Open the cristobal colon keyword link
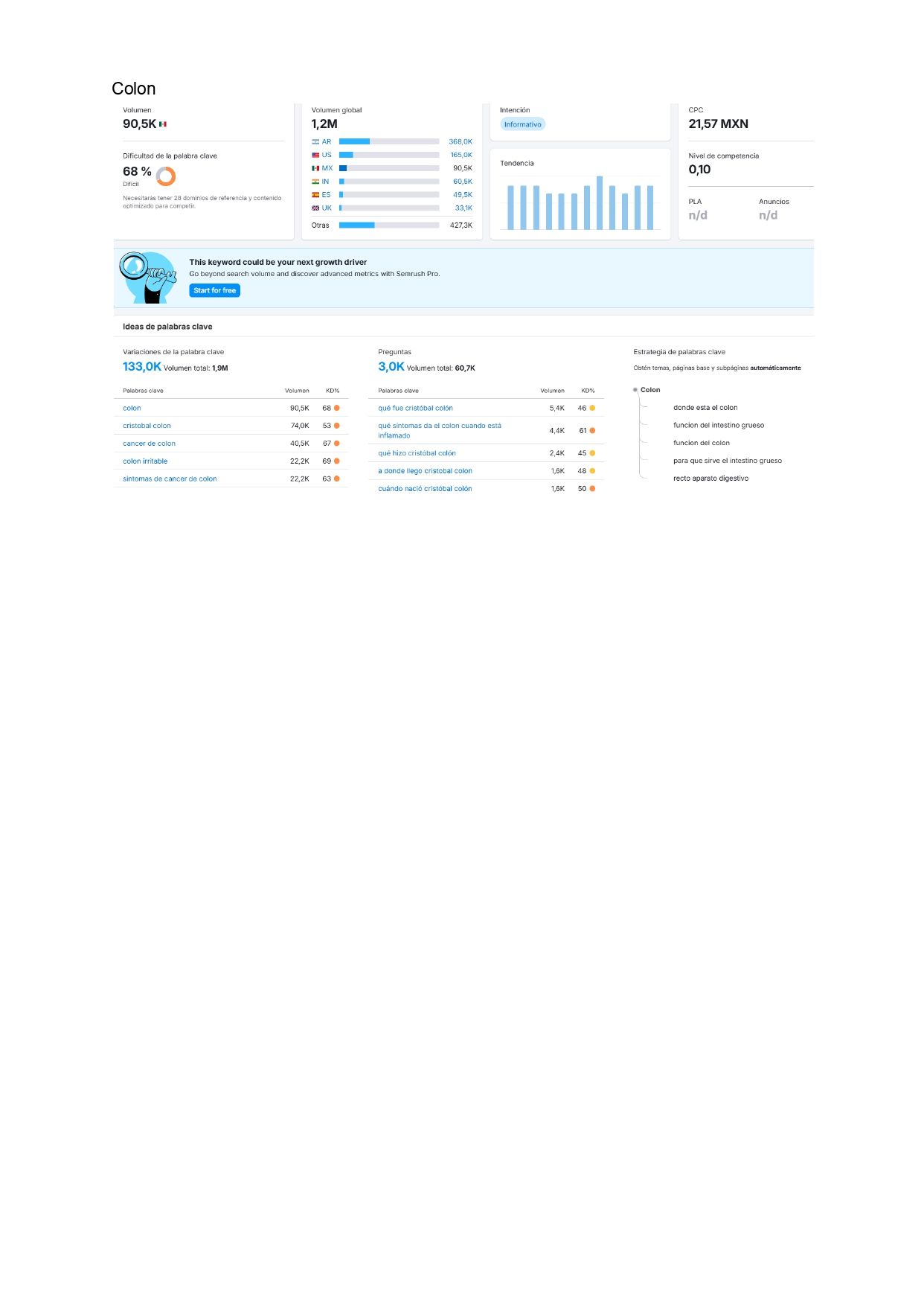924x1306 pixels. tap(147, 426)
